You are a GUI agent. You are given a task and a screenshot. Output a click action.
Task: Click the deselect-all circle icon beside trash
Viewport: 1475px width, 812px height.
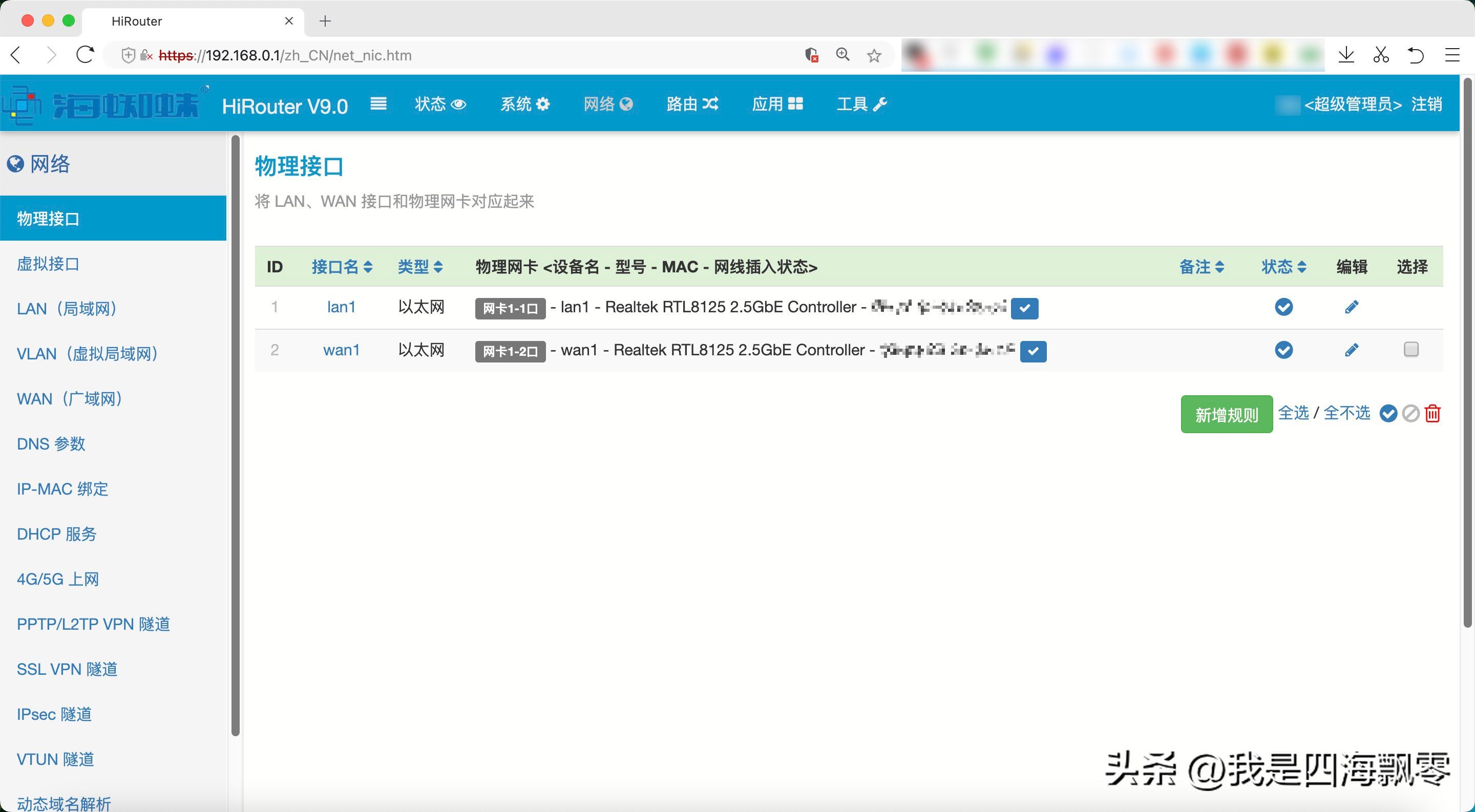pyautogui.click(x=1410, y=413)
